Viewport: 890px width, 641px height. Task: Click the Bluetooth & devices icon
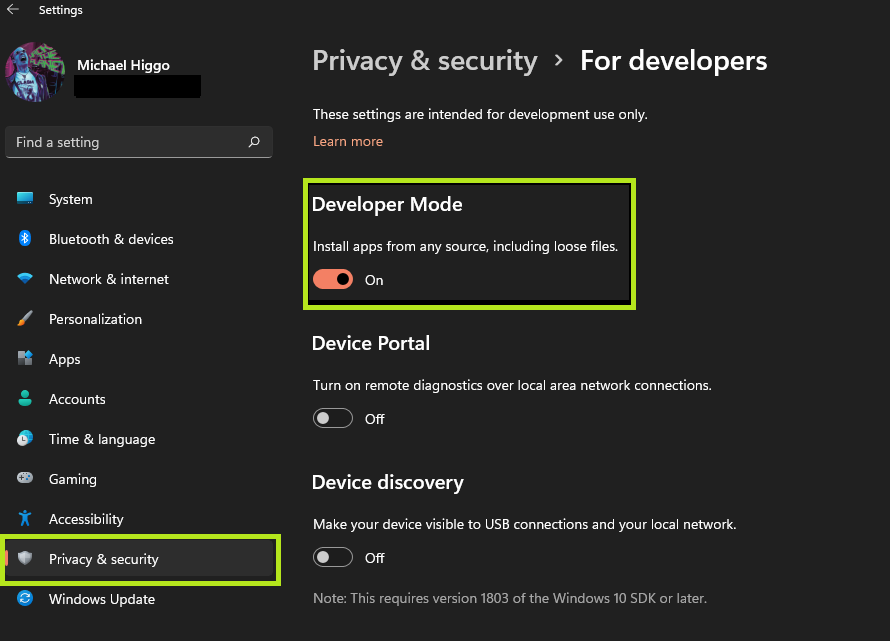26,239
